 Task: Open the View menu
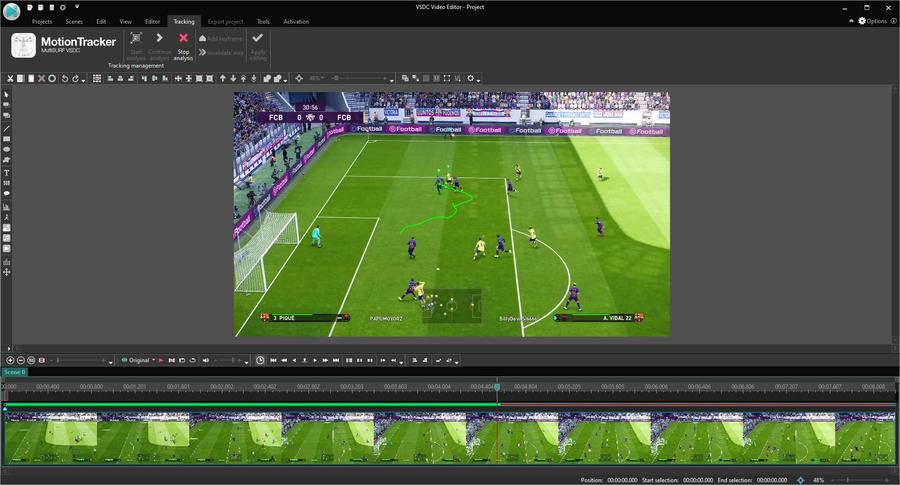click(126, 21)
